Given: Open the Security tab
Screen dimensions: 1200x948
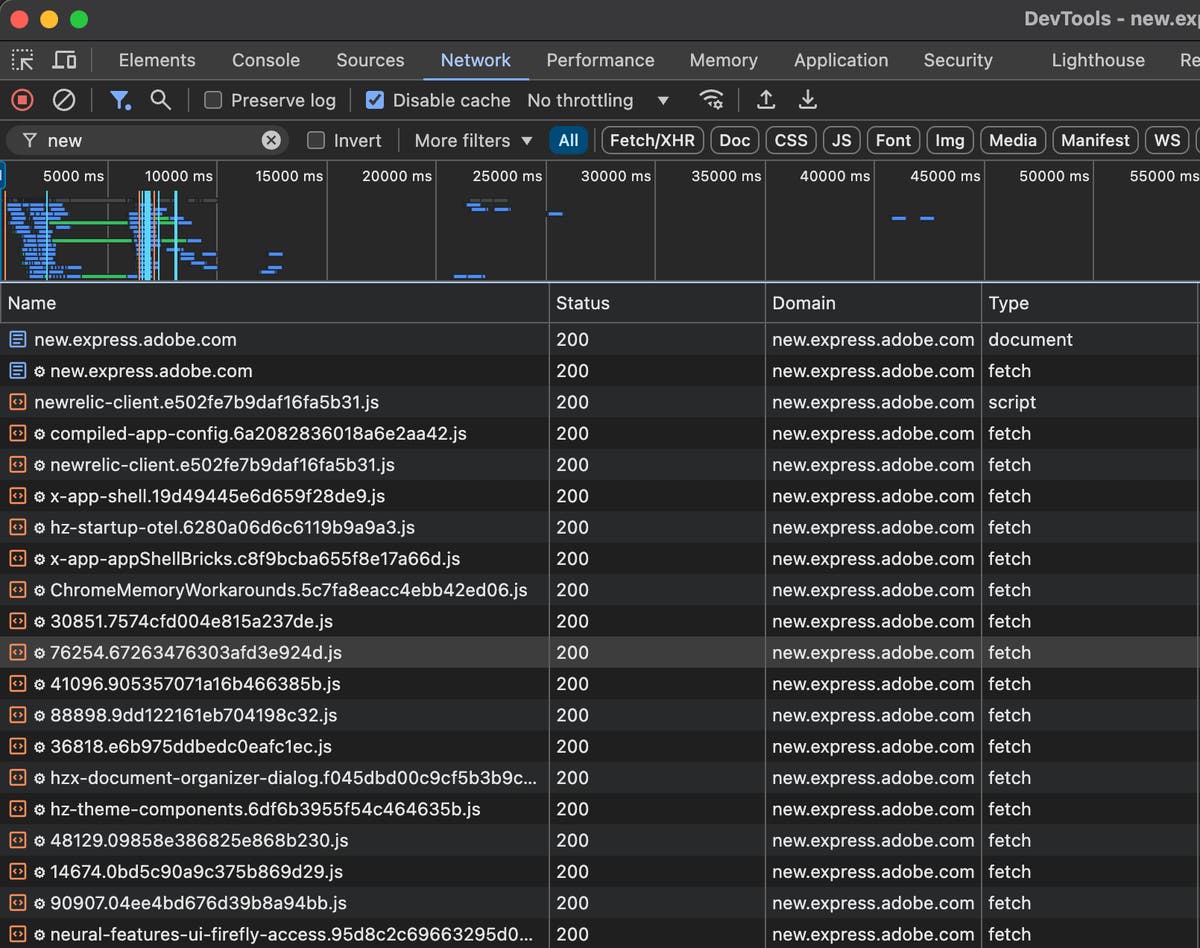Looking at the screenshot, I should pos(958,60).
